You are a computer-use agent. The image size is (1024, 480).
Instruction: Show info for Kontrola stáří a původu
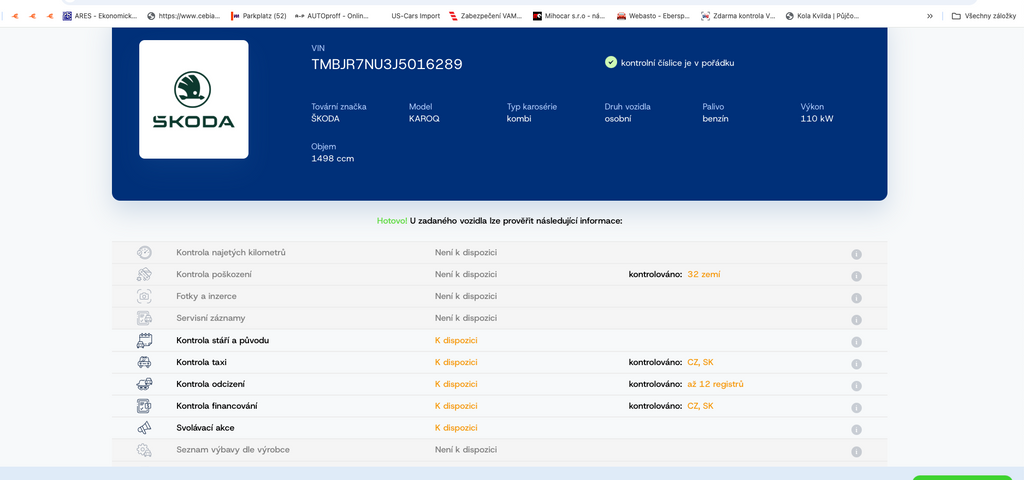click(x=856, y=342)
